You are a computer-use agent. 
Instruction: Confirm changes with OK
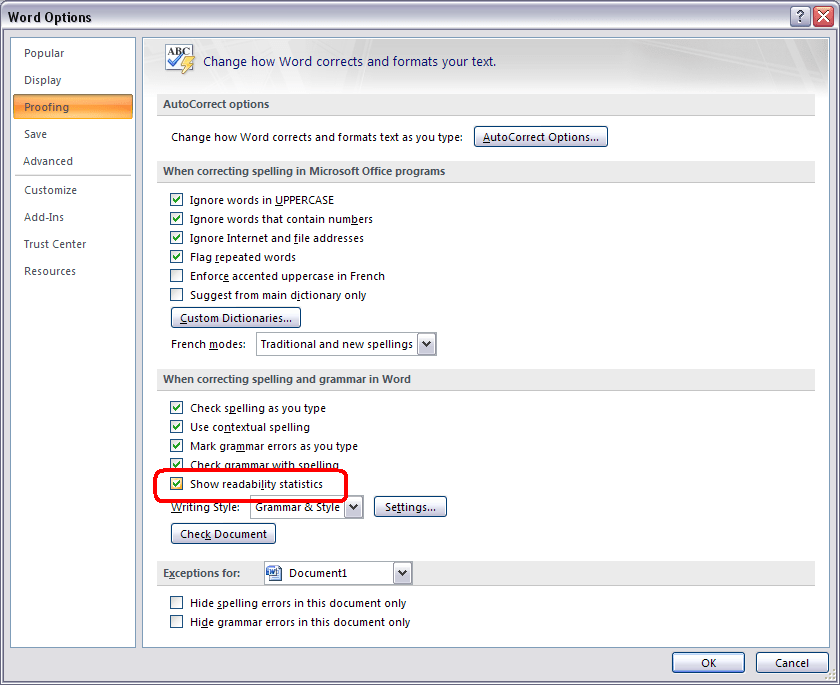click(708, 662)
